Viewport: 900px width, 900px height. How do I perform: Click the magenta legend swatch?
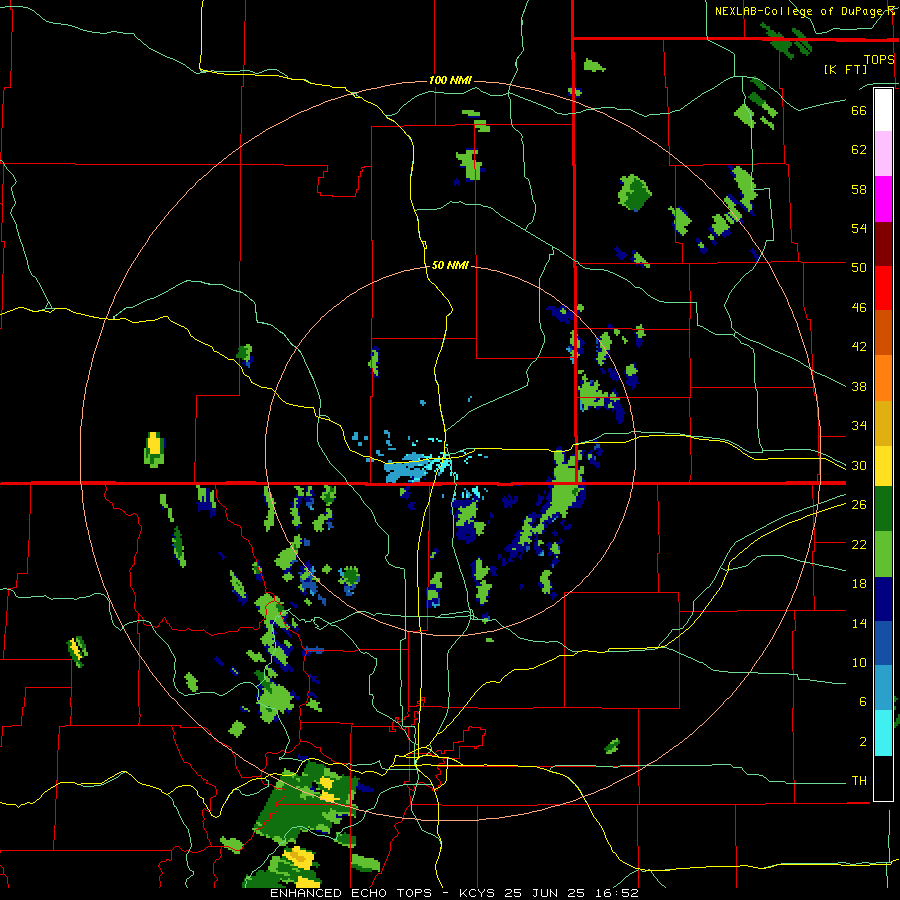(x=883, y=199)
